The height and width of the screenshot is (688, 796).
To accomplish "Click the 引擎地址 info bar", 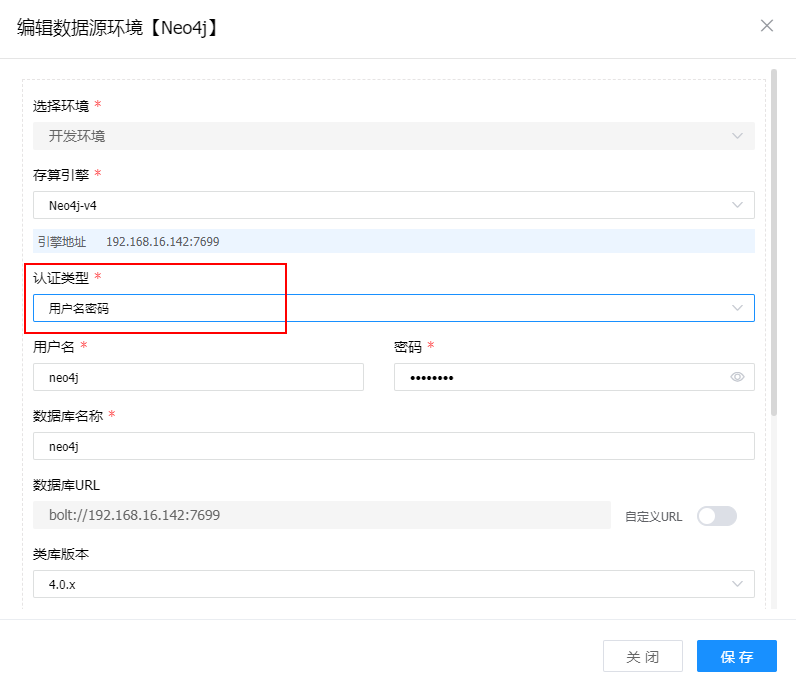I will click(393, 241).
